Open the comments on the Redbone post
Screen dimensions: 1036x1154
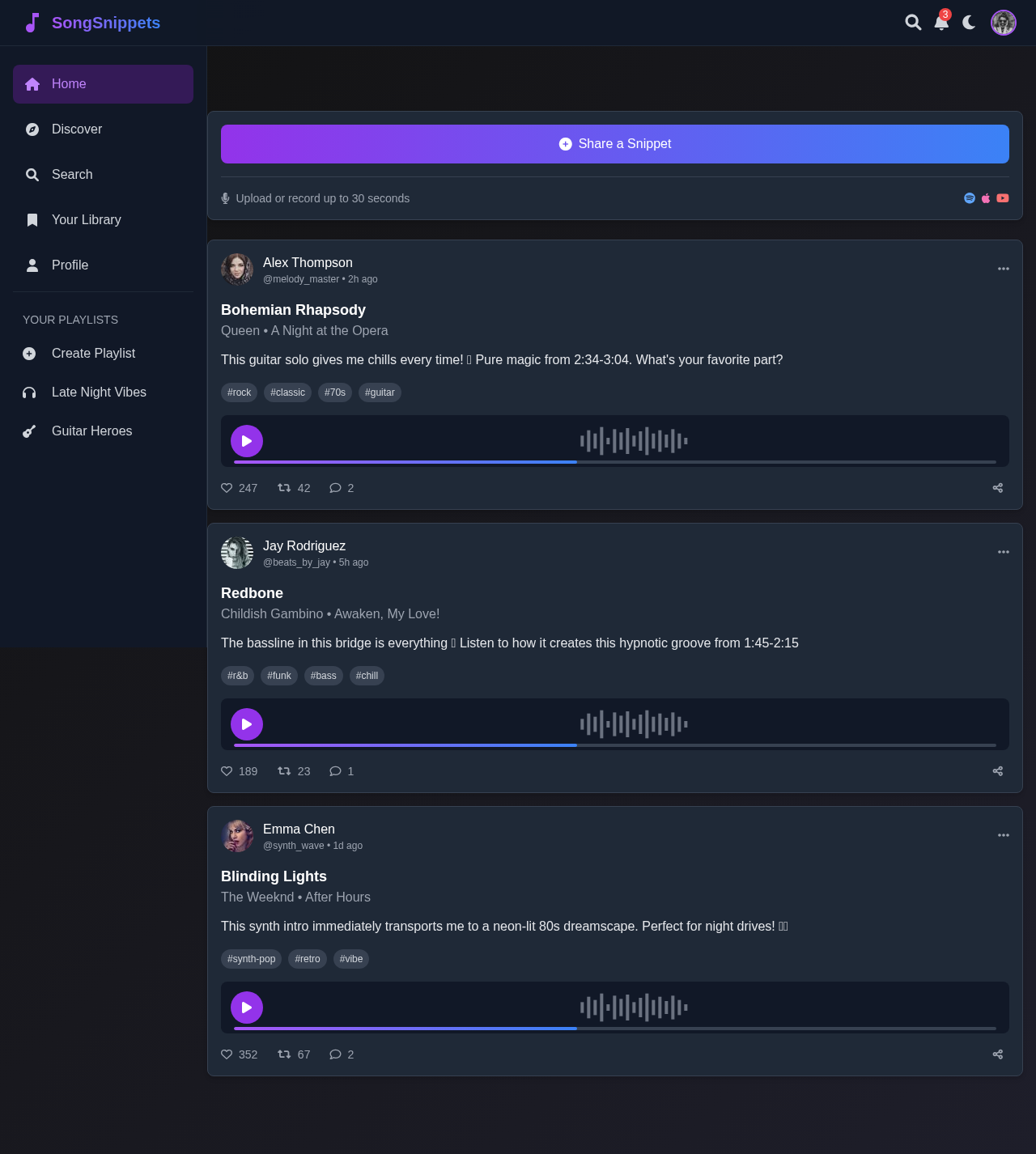click(341, 771)
